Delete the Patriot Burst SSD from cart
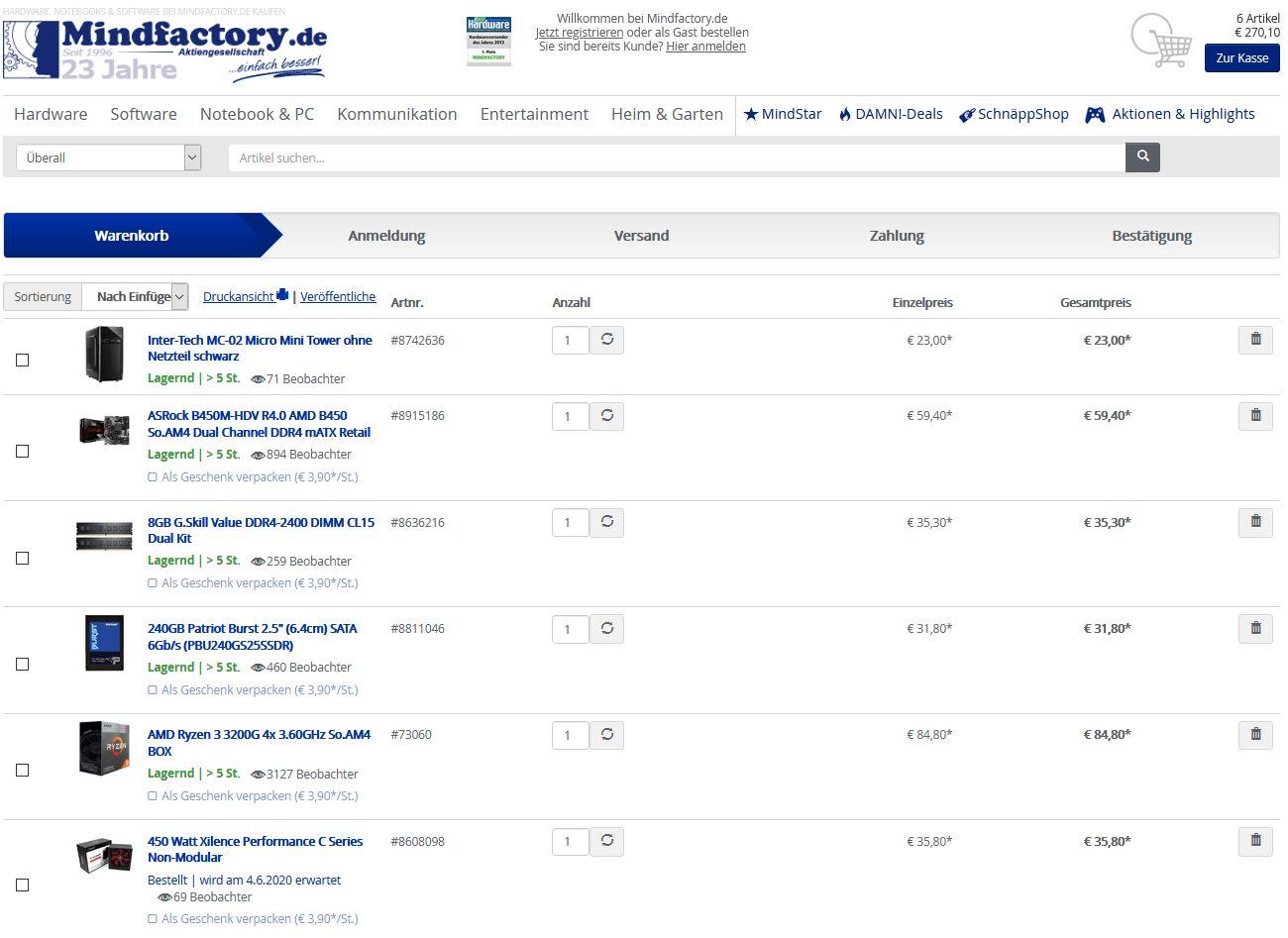The image size is (1288, 938). click(x=1255, y=628)
